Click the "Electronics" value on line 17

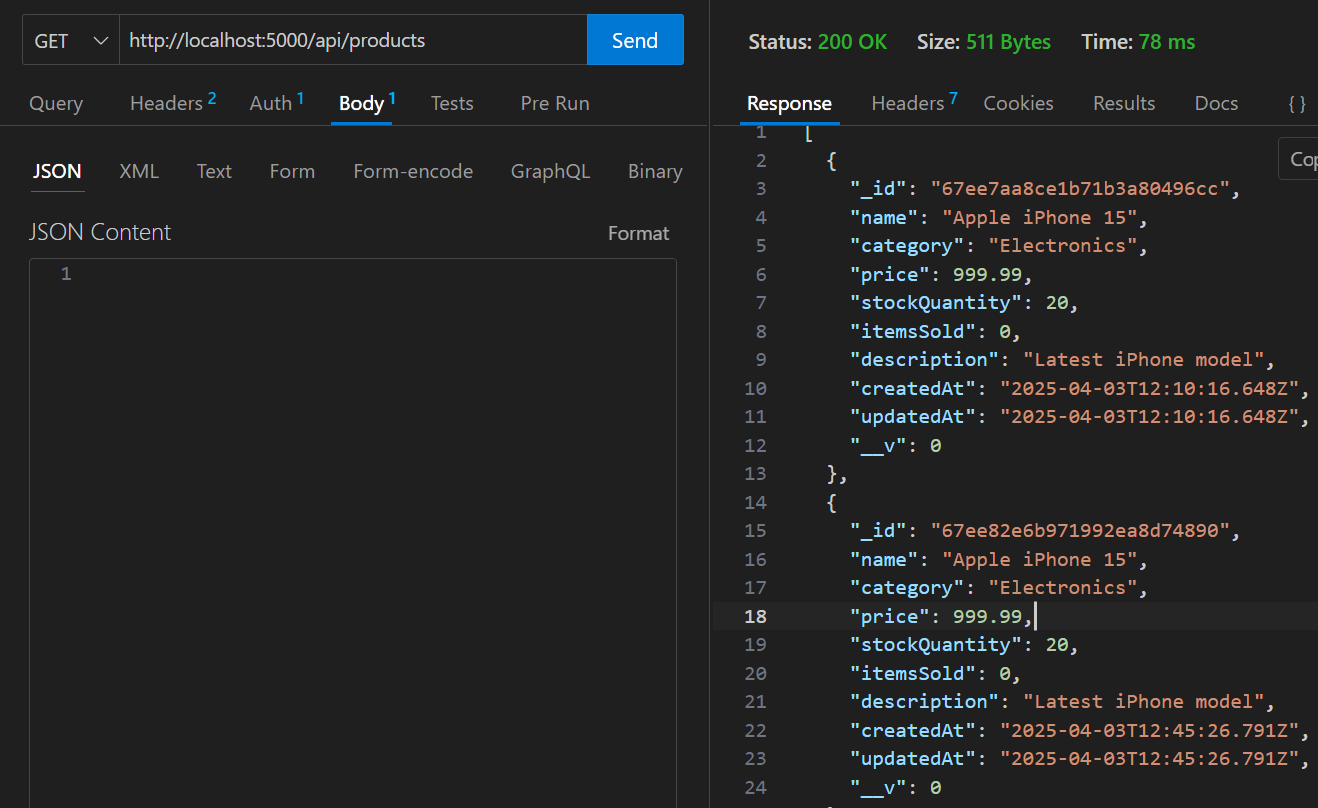[x=1063, y=588]
